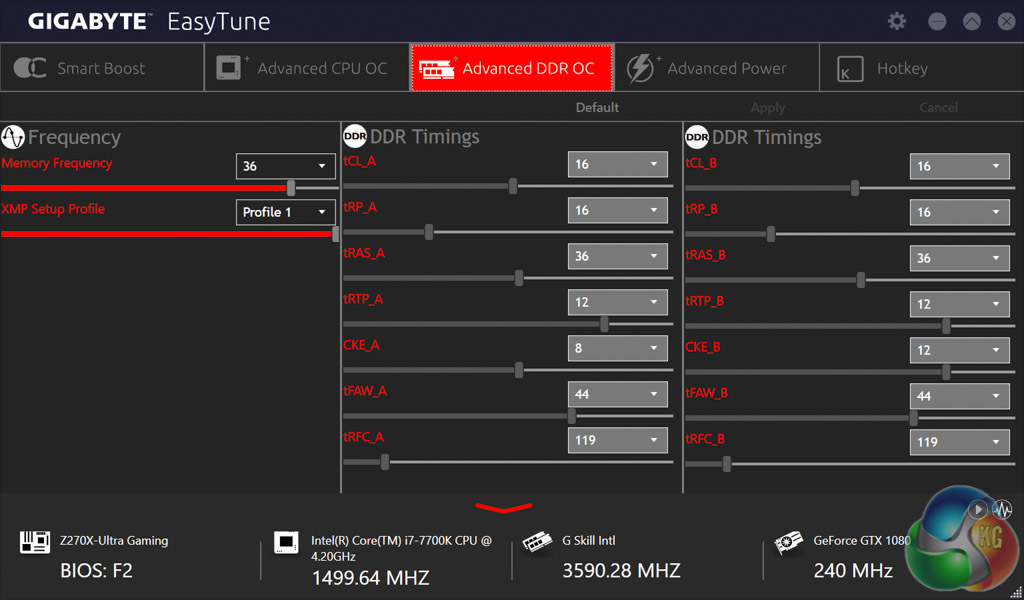Switch to the Smart Boost tab

pyautogui.click(x=102, y=67)
